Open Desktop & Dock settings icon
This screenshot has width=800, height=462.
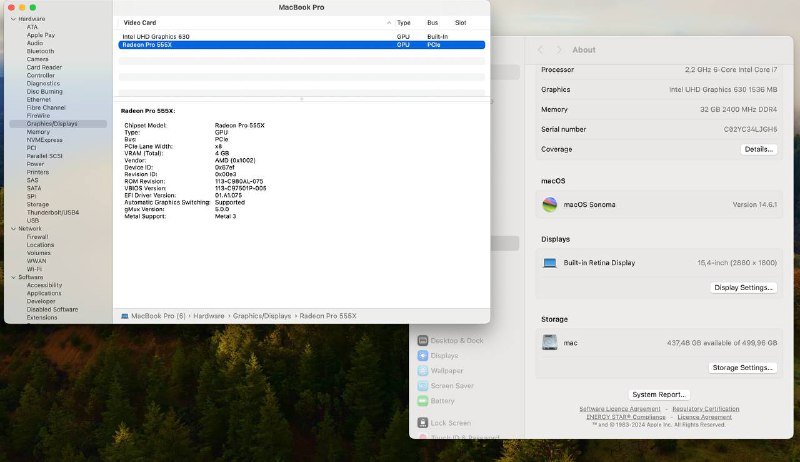422,340
